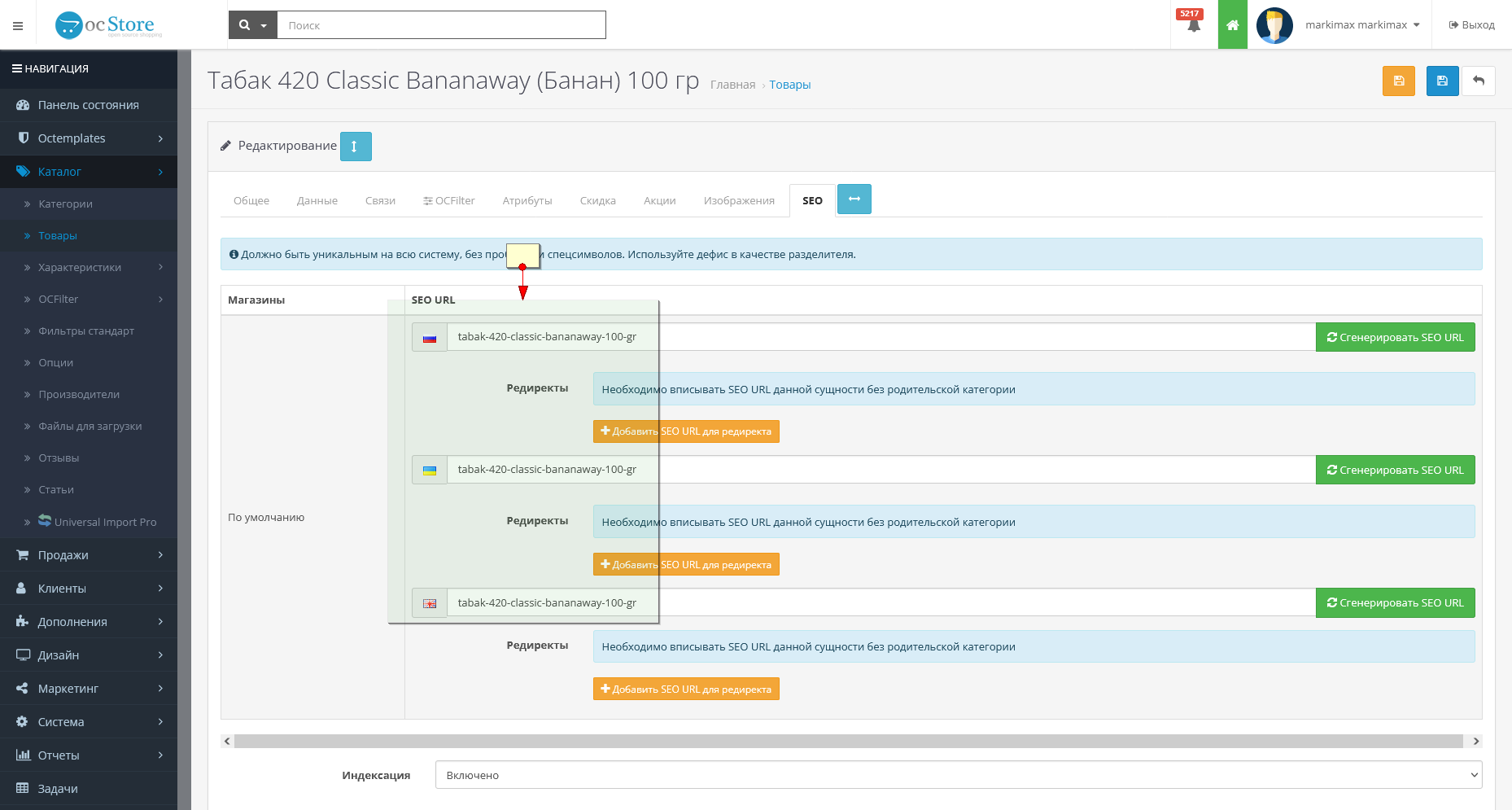This screenshot has width=1512, height=810.
Task: Click first Сгенерировать SEO URL button
Action: (1395, 337)
